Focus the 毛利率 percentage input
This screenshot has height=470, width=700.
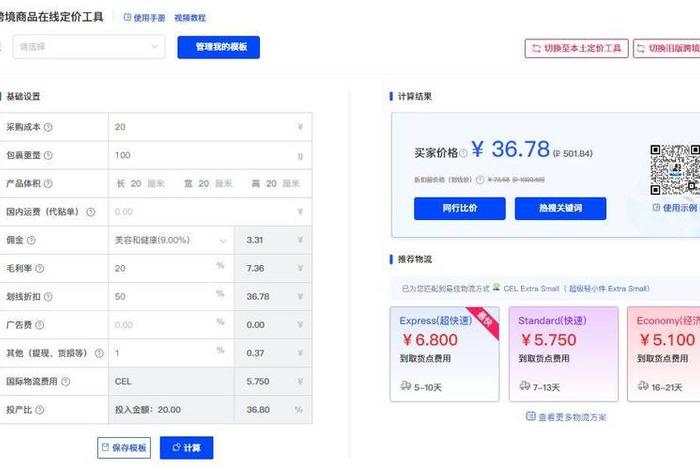point(171,268)
